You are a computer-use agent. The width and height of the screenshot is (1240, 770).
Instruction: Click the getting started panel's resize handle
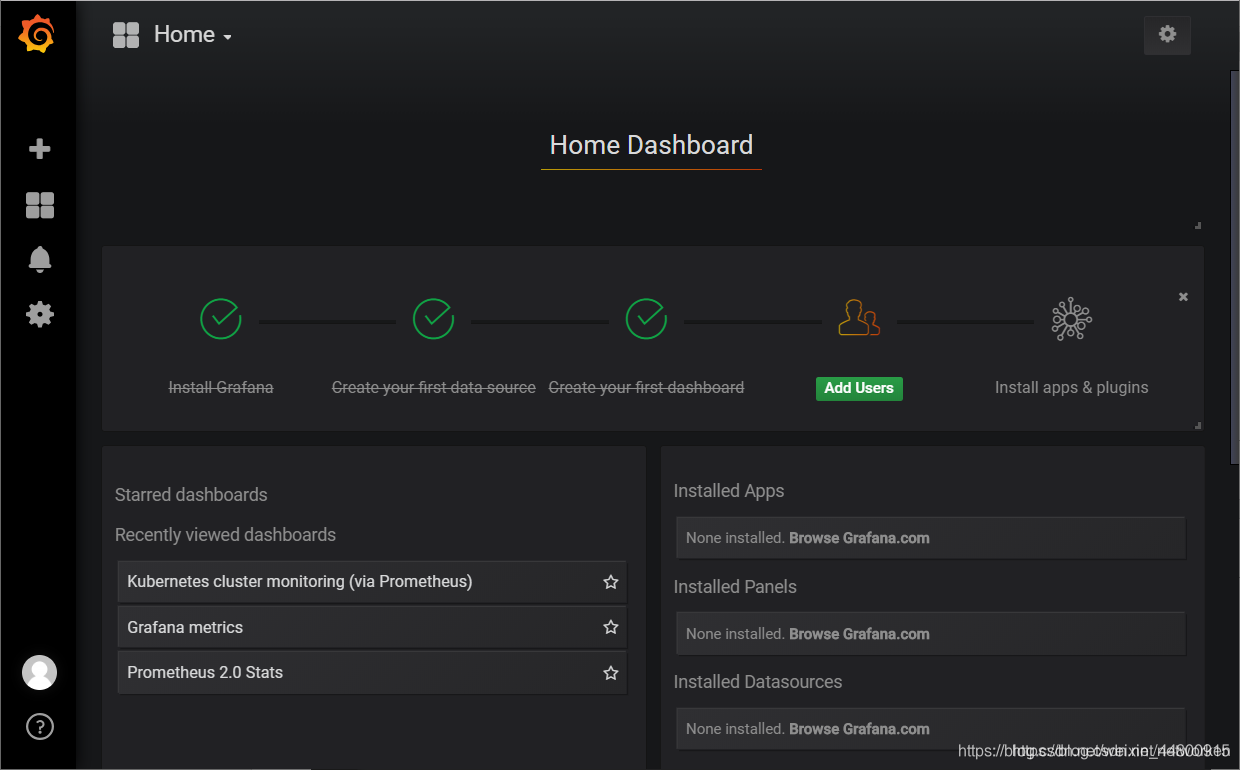coord(1198,425)
